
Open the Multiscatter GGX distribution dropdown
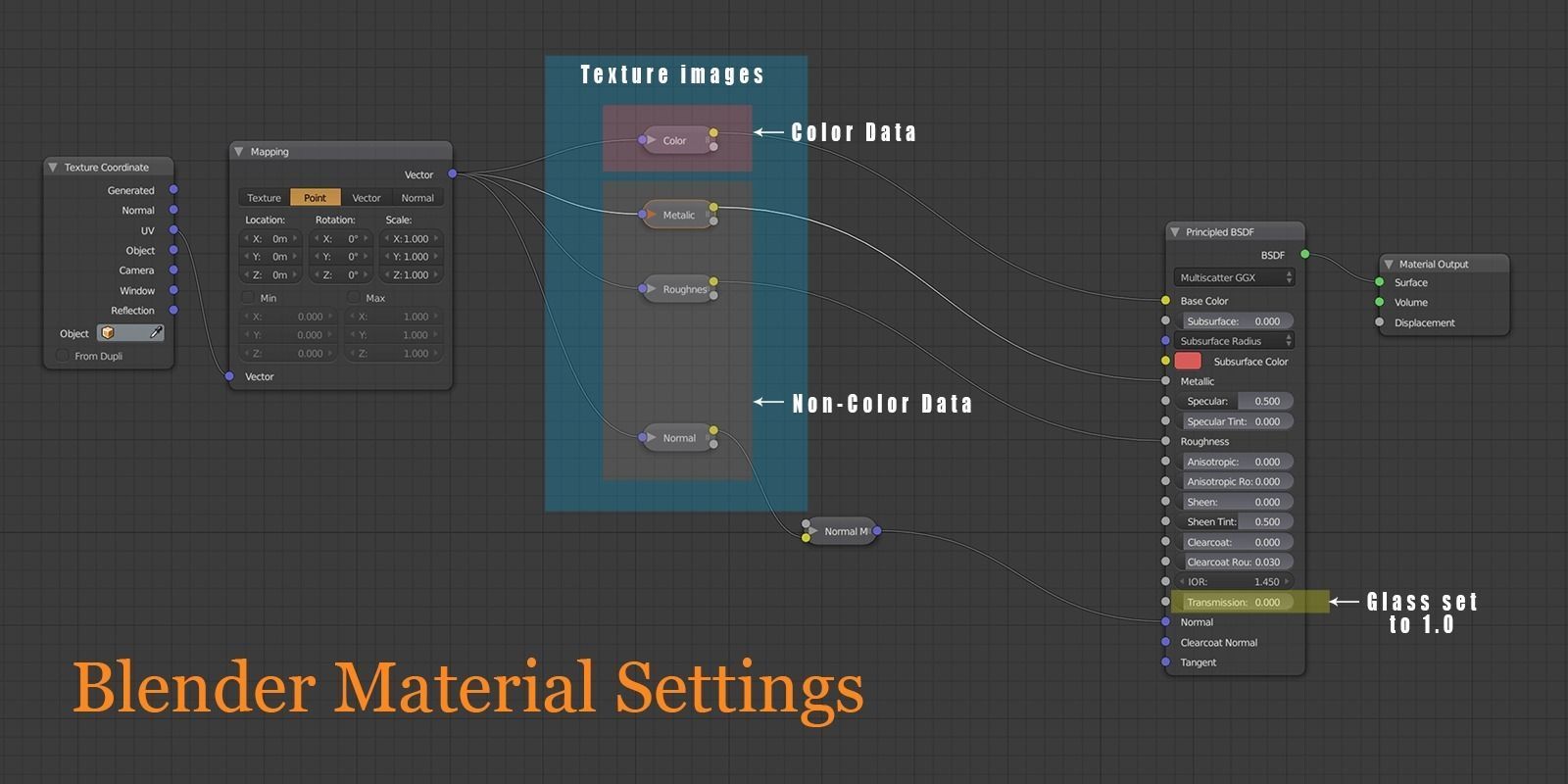pos(1234,277)
